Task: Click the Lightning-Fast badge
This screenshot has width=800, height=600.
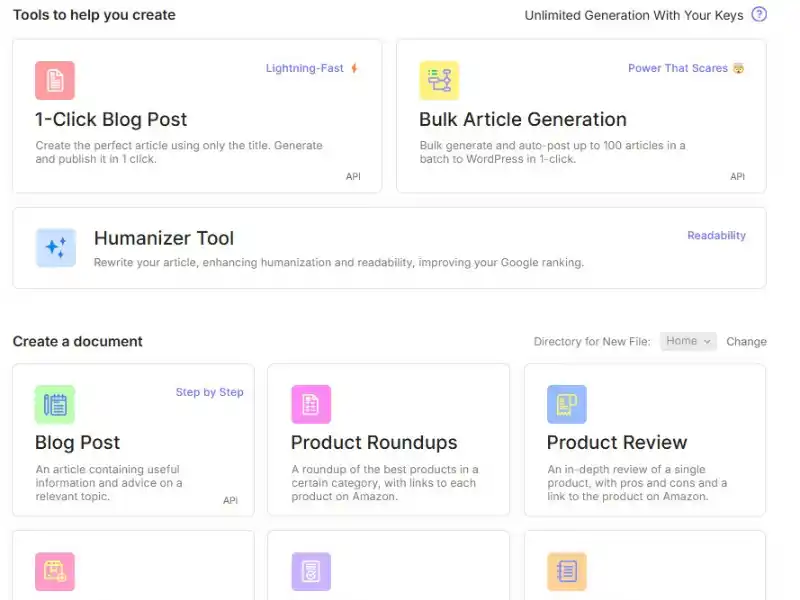Action: [x=305, y=69]
